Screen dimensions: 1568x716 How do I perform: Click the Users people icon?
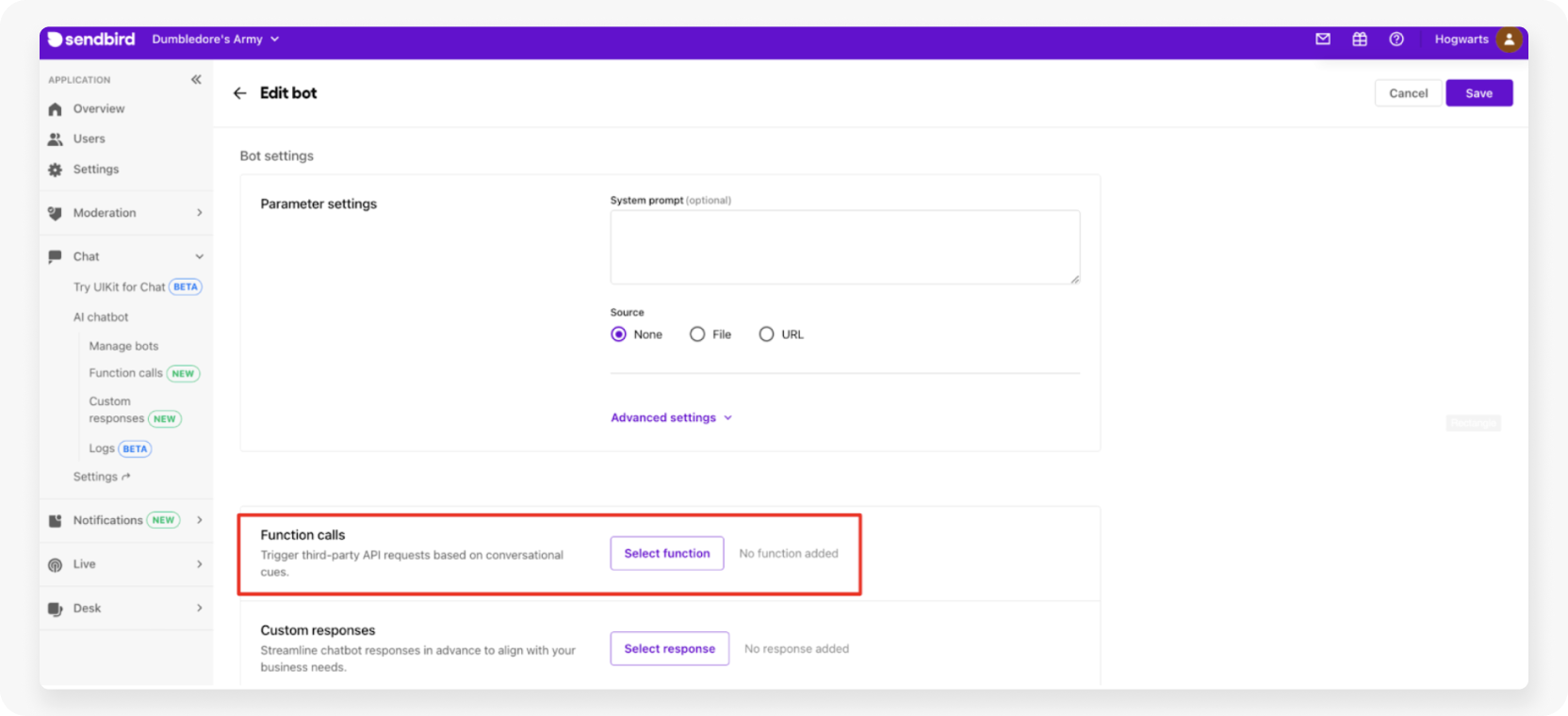[x=55, y=139]
